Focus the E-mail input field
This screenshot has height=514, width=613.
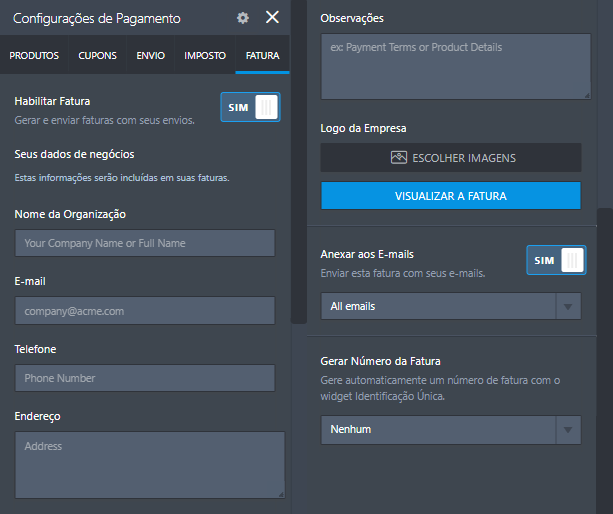click(145, 311)
